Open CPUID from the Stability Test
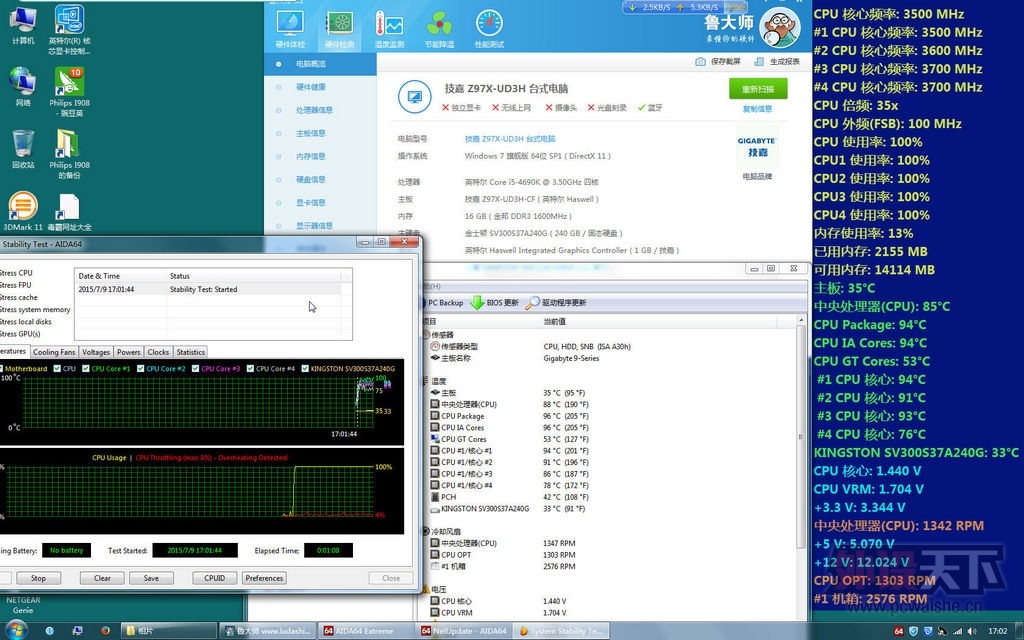This screenshot has width=1024, height=640. (214, 578)
